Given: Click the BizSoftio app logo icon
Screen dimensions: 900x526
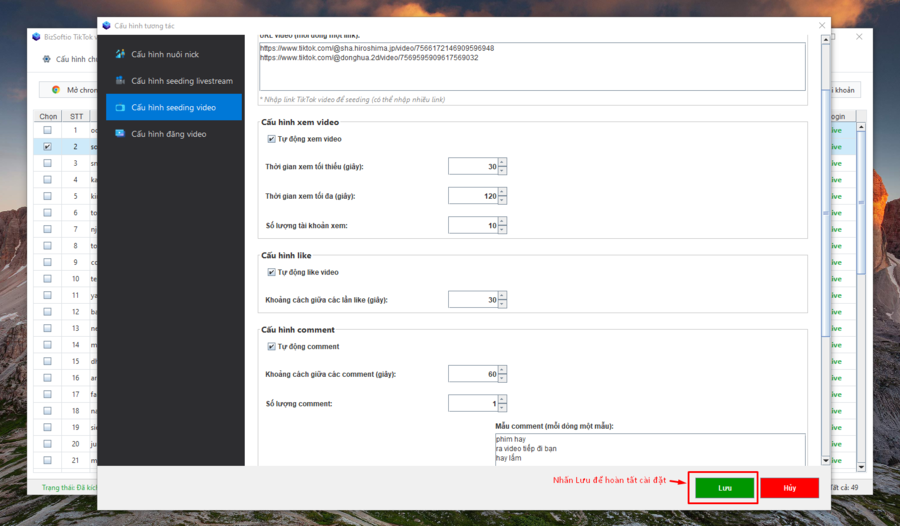Looking at the screenshot, I should click(38, 36).
